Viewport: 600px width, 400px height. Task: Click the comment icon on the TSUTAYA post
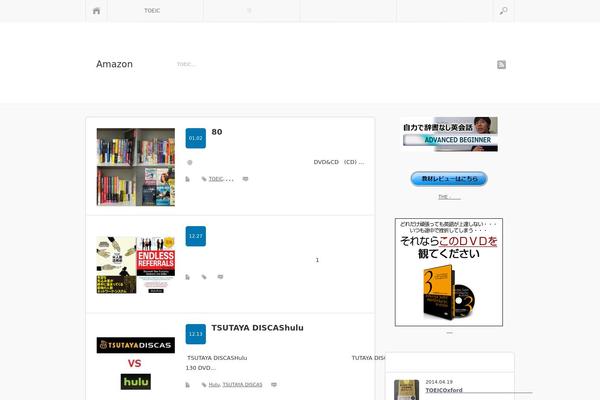pyautogui.click(x=274, y=385)
